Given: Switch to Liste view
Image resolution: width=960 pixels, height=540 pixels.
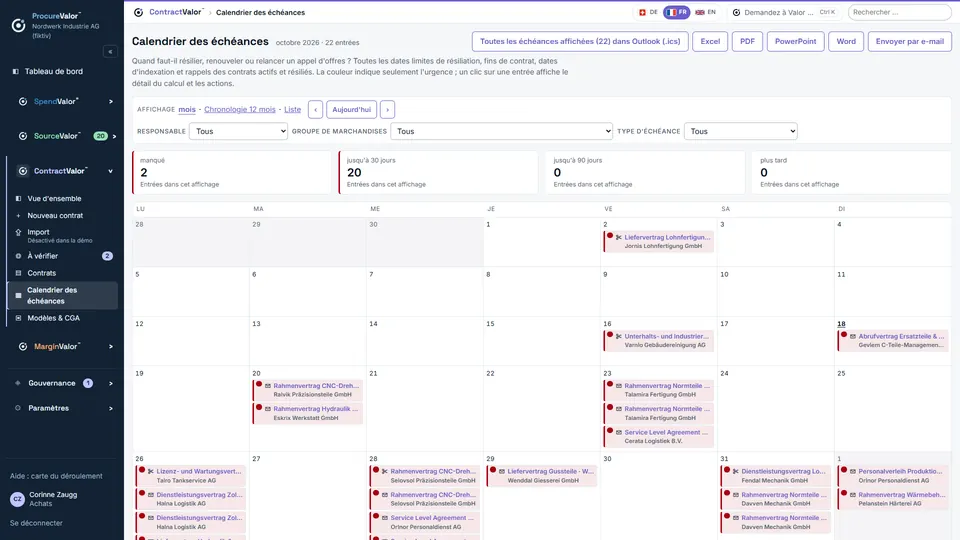Looking at the screenshot, I should click(292, 110).
